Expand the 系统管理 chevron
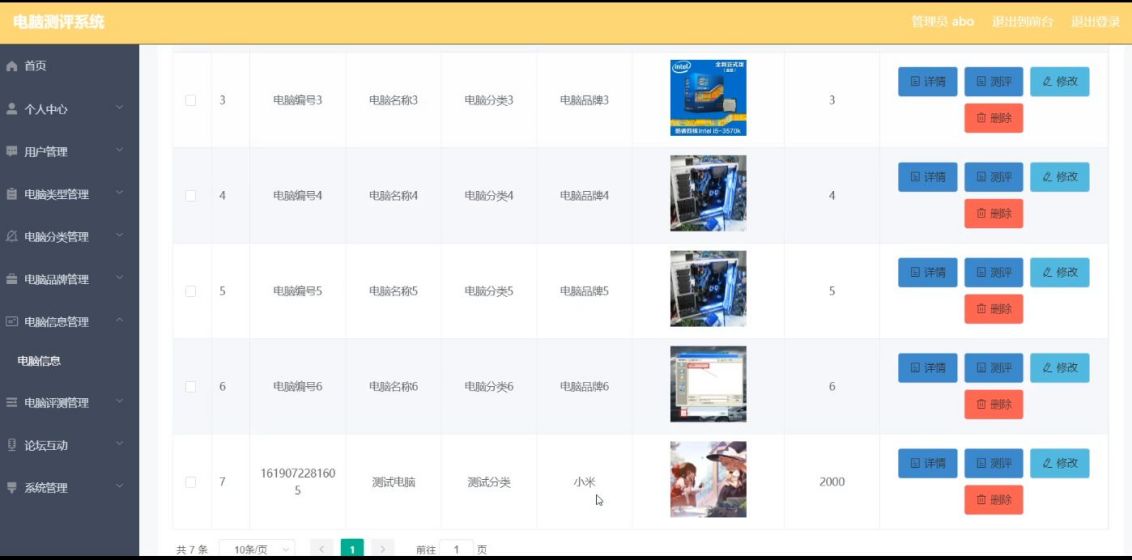 tap(120, 487)
